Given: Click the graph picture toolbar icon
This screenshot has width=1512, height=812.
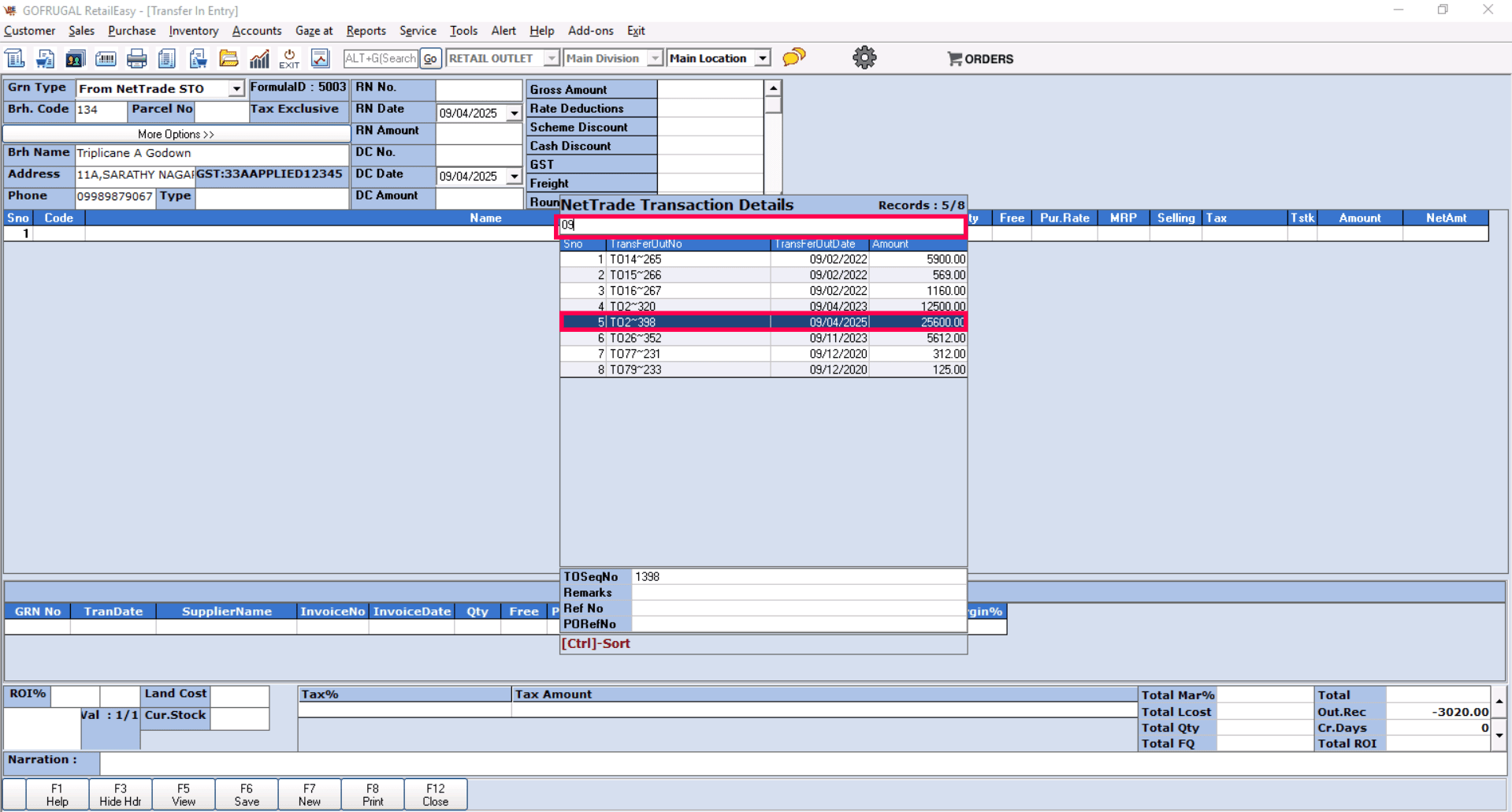Looking at the screenshot, I should click(x=320, y=58).
